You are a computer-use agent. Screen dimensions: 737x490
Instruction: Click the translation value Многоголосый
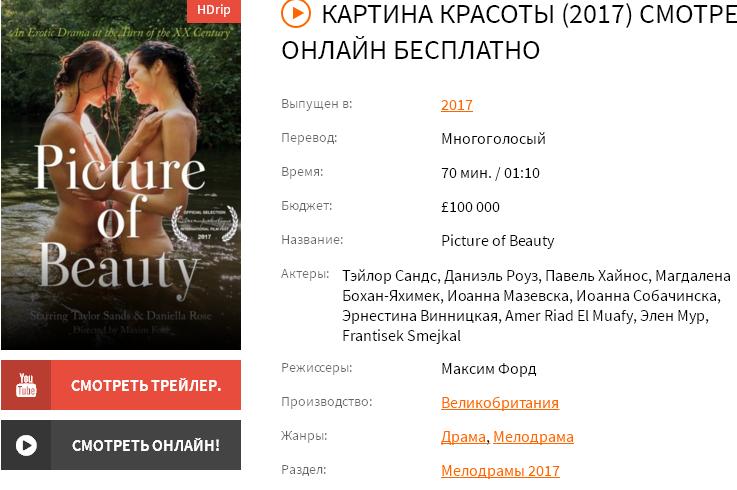[x=493, y=139]
